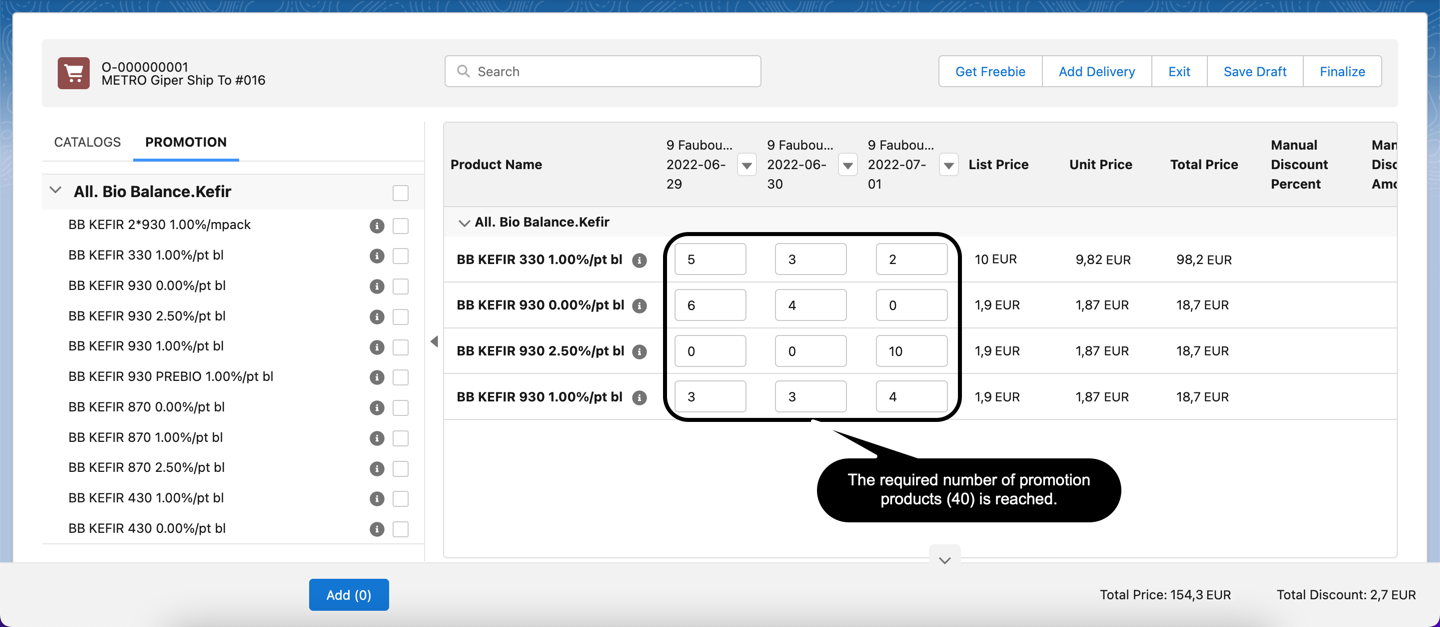Image resolution: width=1440 pixels, height=627 pixels.
Task: Collapse the left panel with the arrow handle
Action: pos(434,342)
